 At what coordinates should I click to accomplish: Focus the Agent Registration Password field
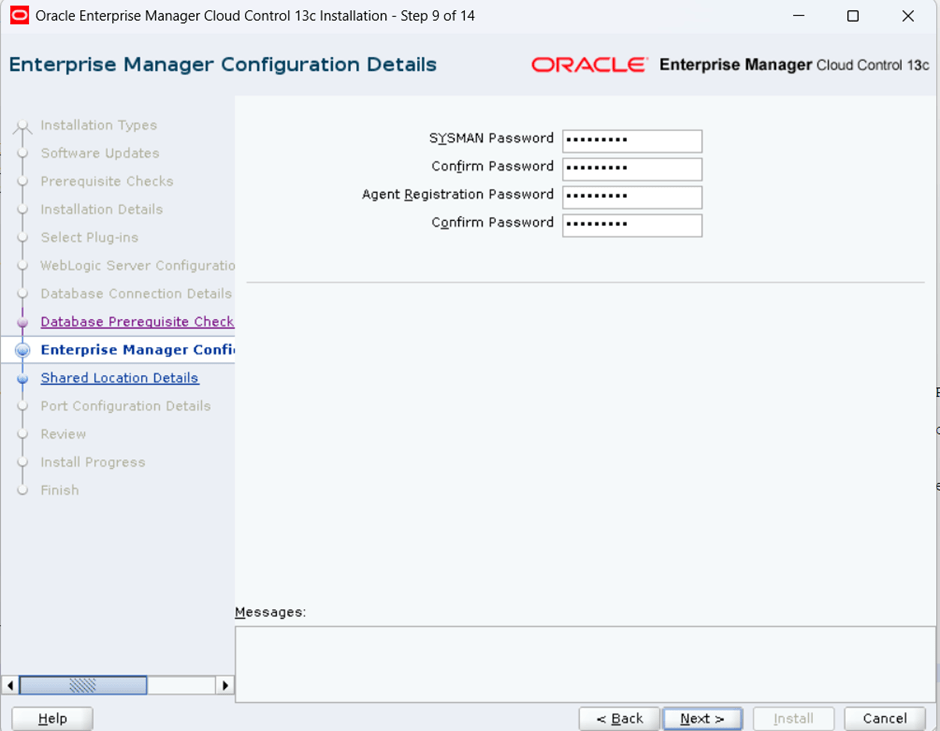click(x=632, y=197)
